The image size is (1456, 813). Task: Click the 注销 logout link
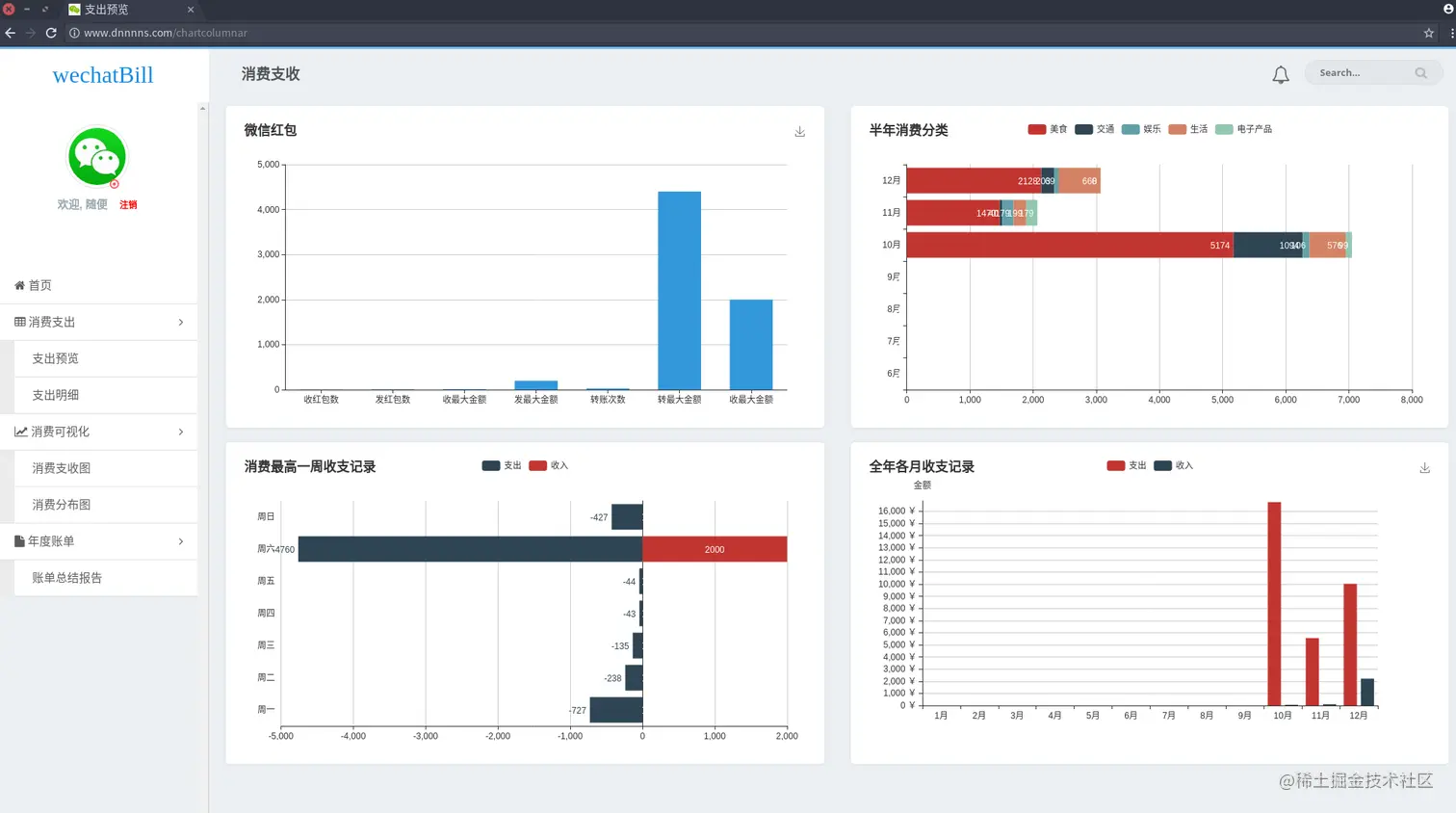pos(128,205)
